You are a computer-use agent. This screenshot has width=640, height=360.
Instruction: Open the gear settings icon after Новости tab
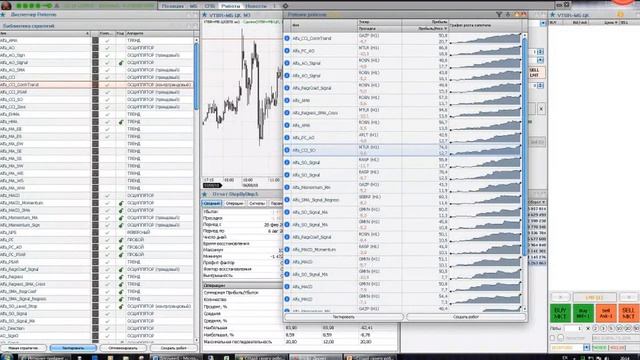[285, 6]
